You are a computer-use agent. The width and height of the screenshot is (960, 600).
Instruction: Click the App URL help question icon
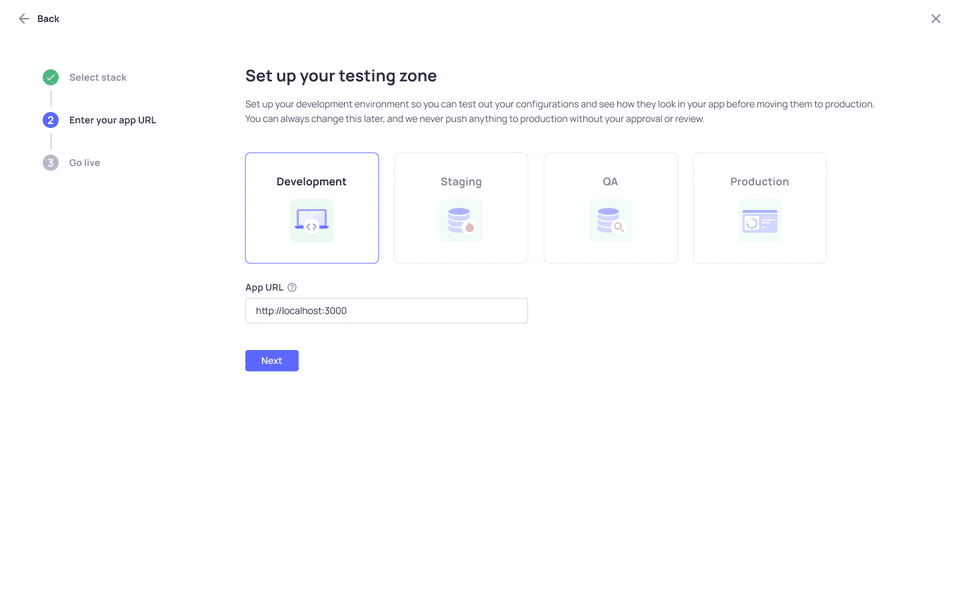tap(292, 288)
